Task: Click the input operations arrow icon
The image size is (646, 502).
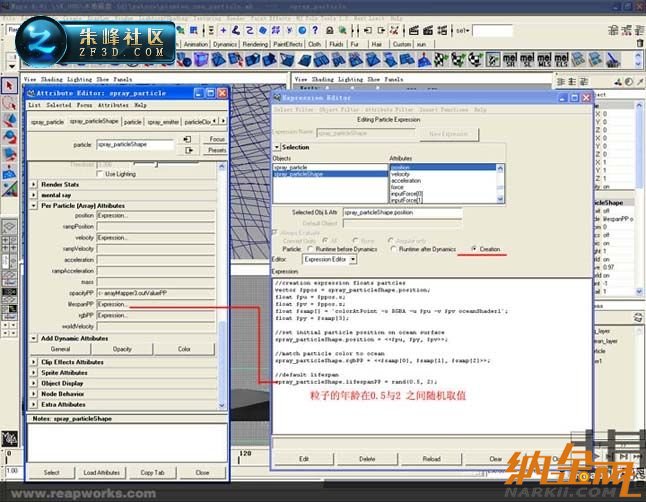Action: (368, 30)
